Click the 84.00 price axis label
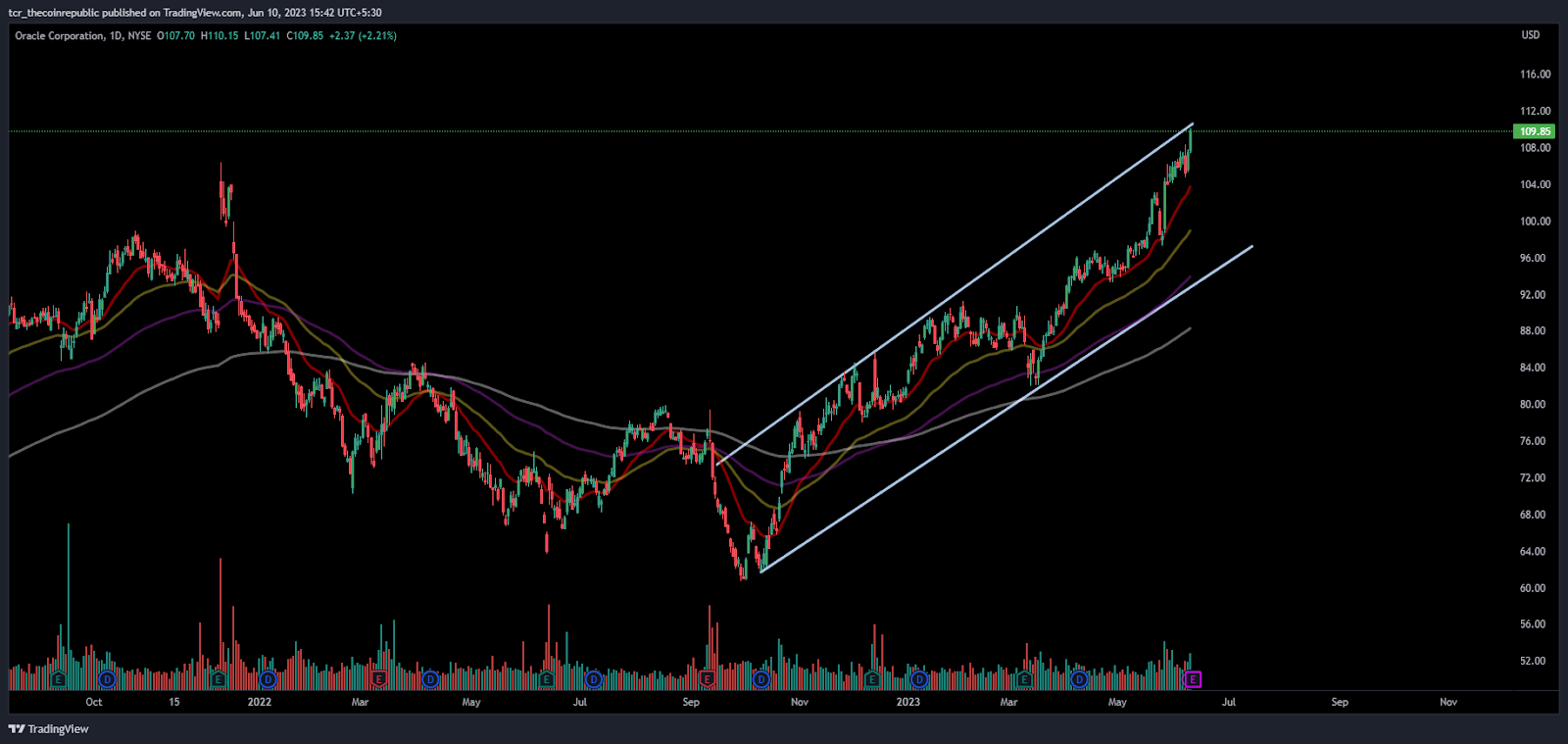Image resolution: width=1568 pixels, height=744 pixels. click(x=1533, y=368)
